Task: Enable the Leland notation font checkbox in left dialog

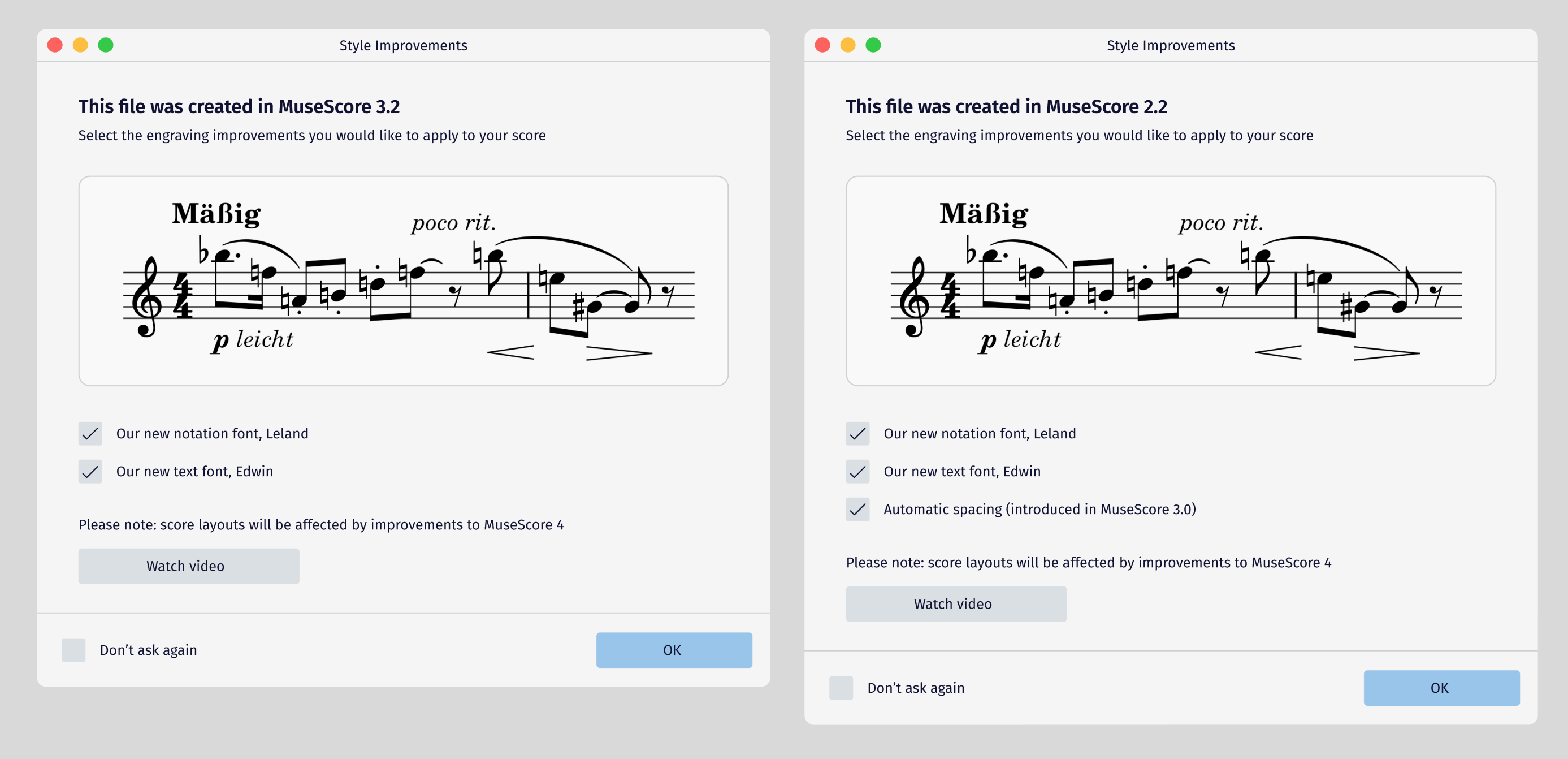Action: point(90,434)
